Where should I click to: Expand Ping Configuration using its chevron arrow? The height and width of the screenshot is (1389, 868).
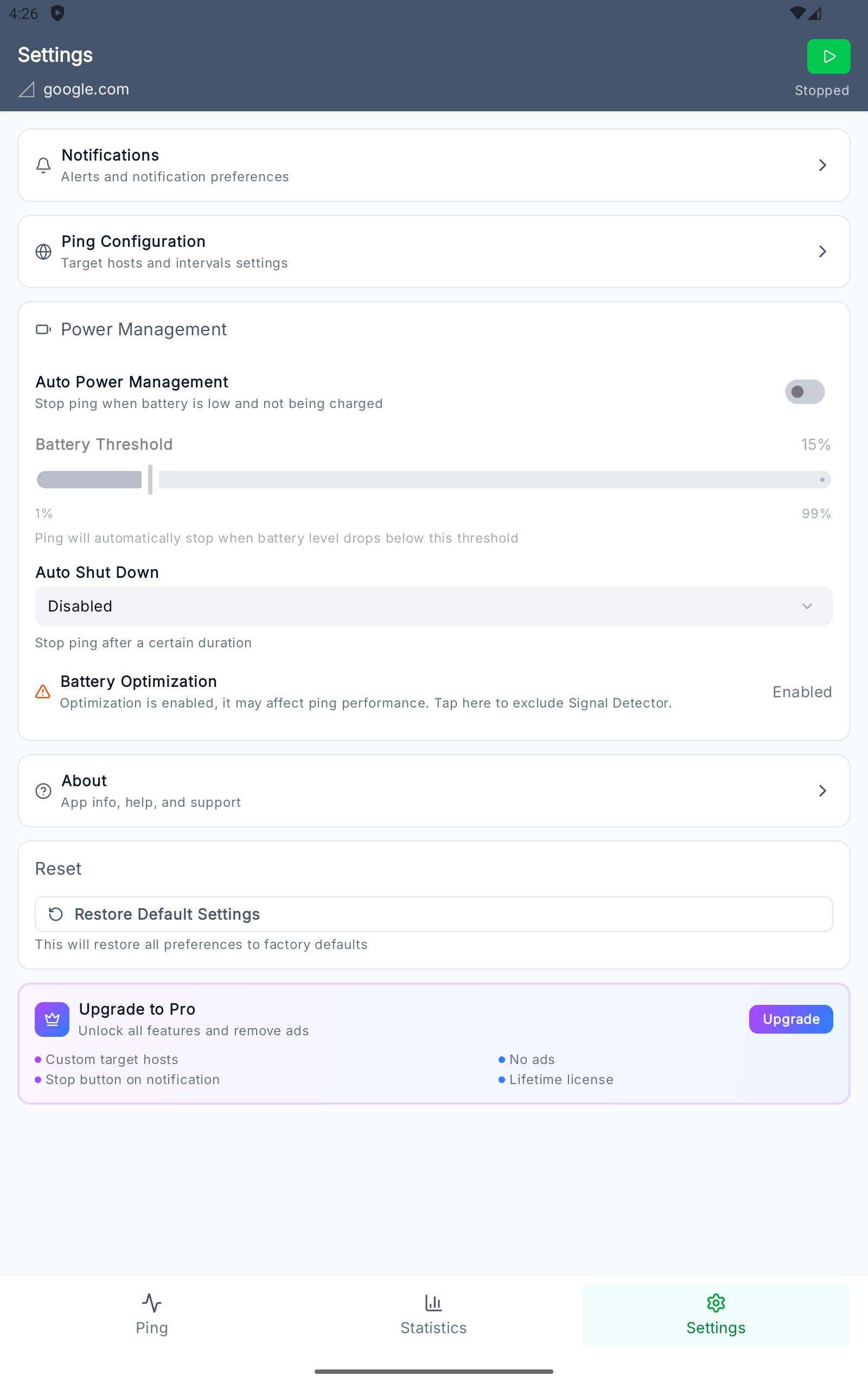822,251
